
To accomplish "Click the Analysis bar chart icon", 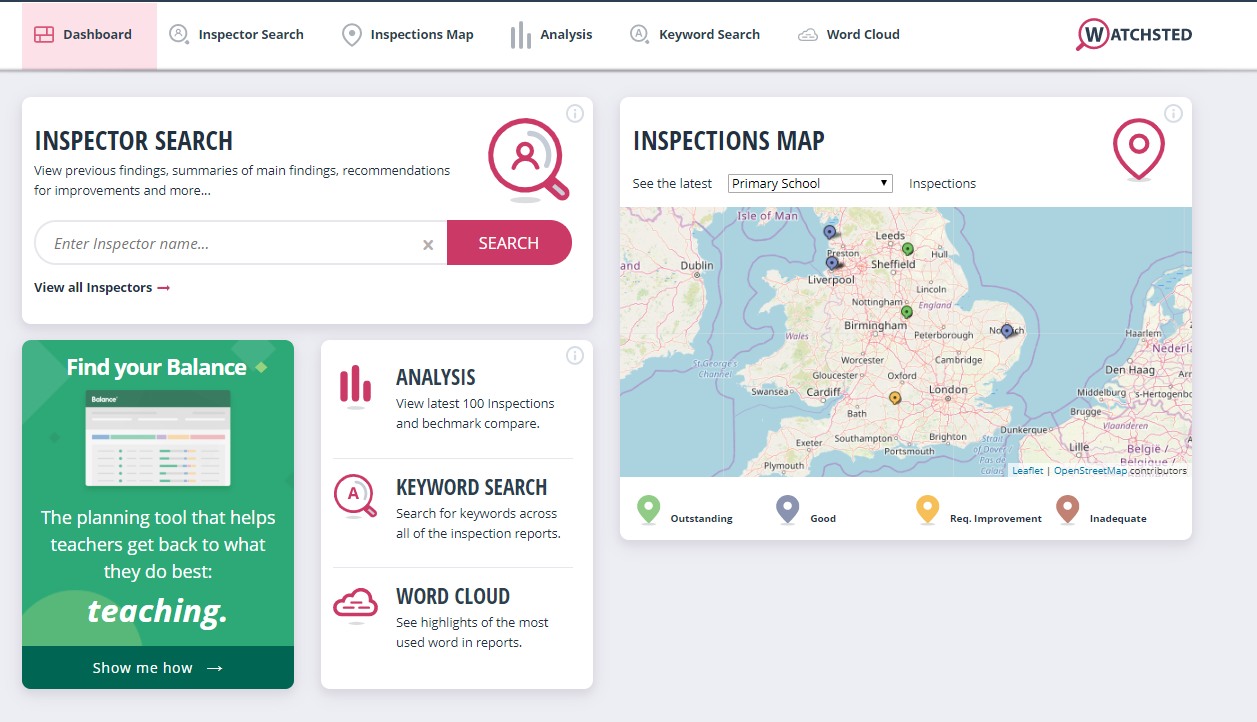I will 355,387.
